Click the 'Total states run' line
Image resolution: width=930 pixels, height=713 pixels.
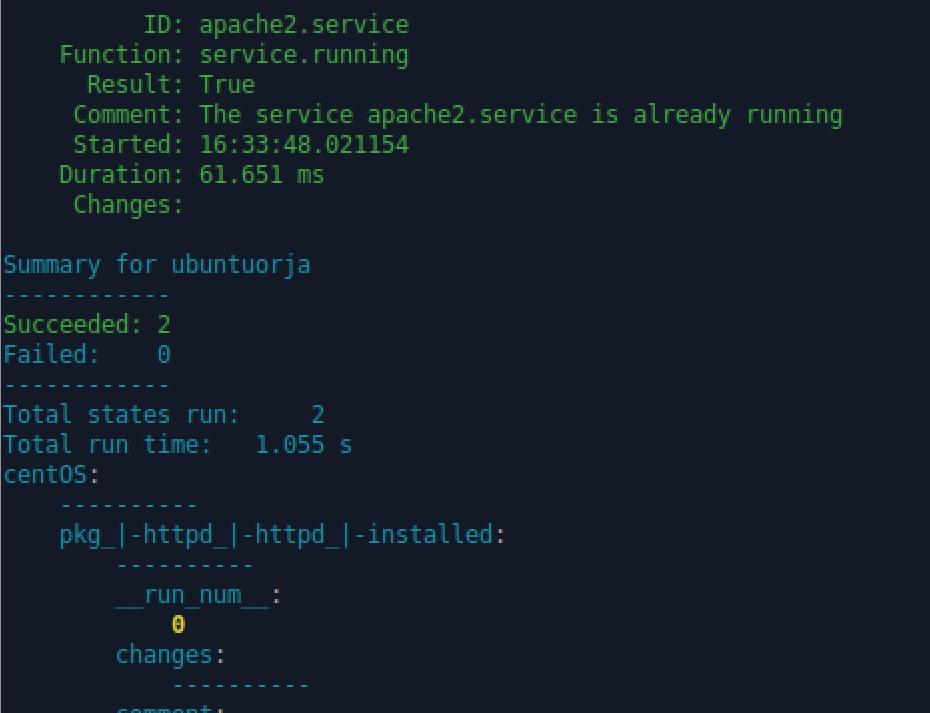pyautogui.click(x=164, y=415)
